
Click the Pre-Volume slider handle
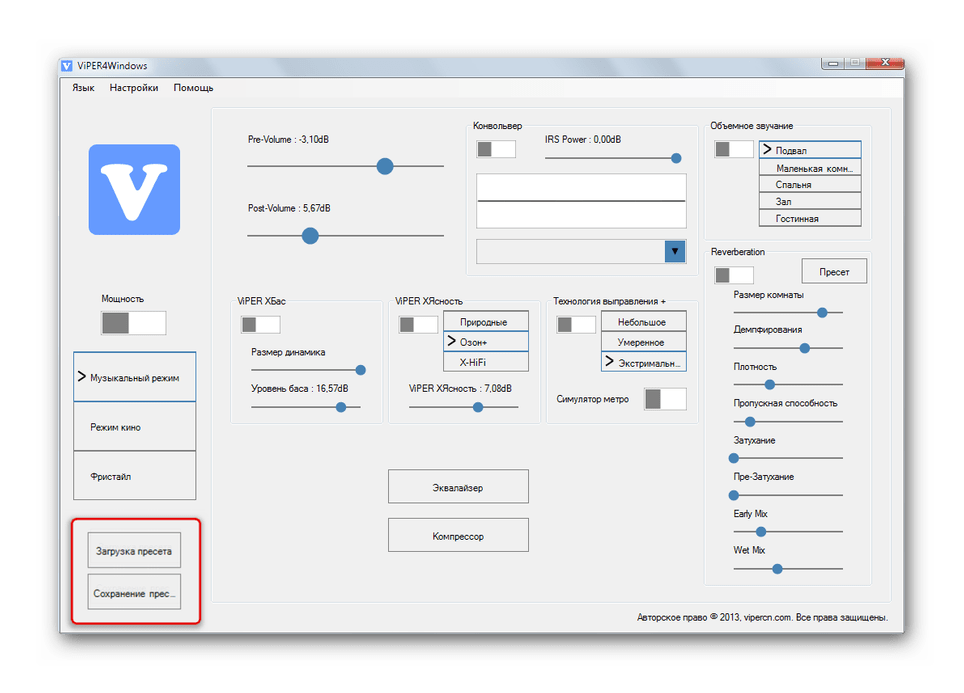point(385,166)
